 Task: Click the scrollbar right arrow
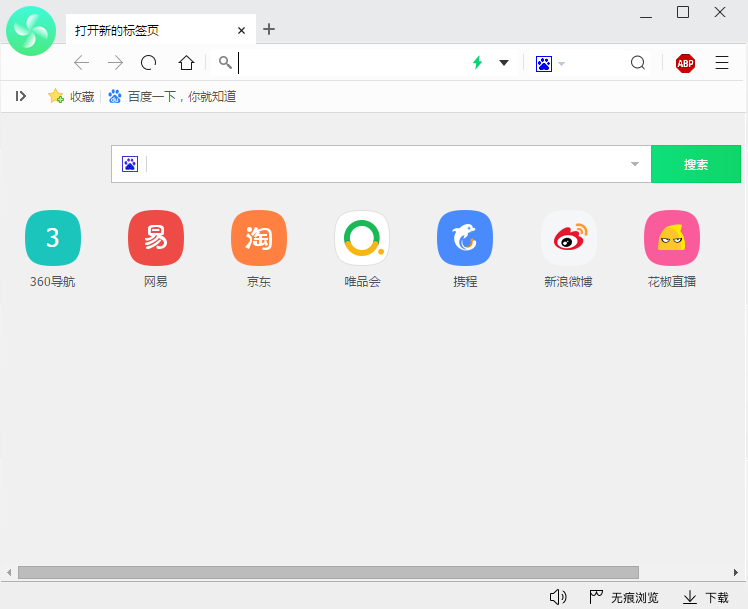click(x=736, y=572)
